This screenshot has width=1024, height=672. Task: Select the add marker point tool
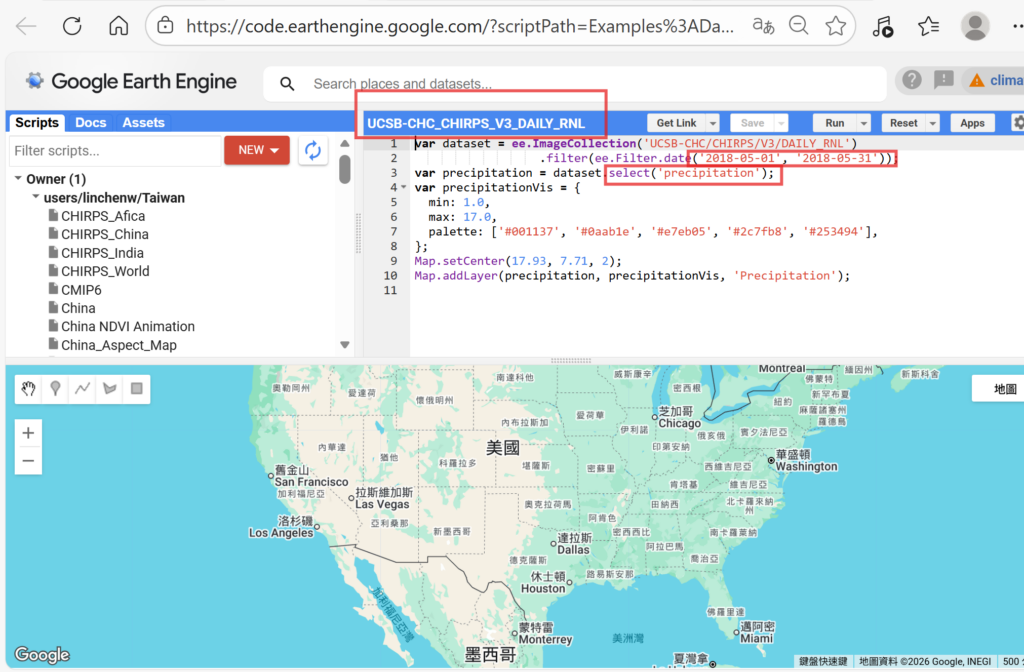click(56, 389)
